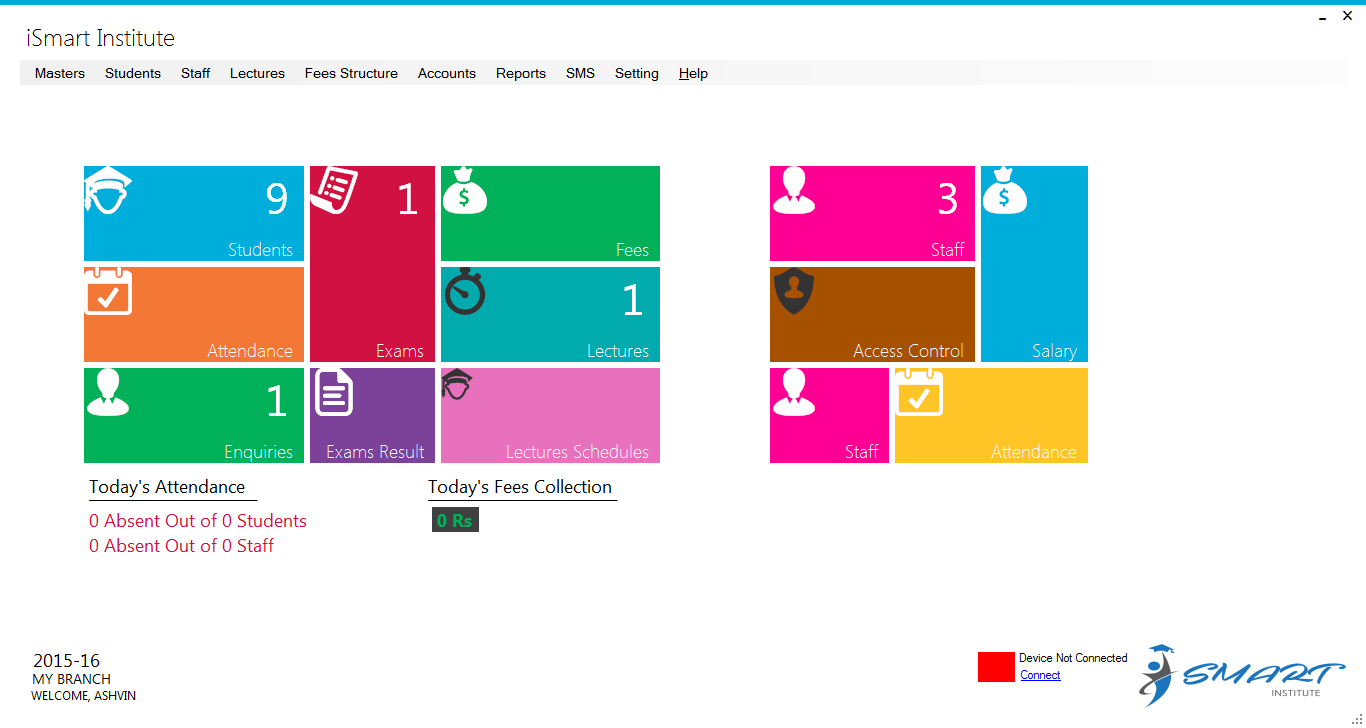Open the Fees Structure menu
Viewport: 1366px width, 728px height.
point(351,73)
